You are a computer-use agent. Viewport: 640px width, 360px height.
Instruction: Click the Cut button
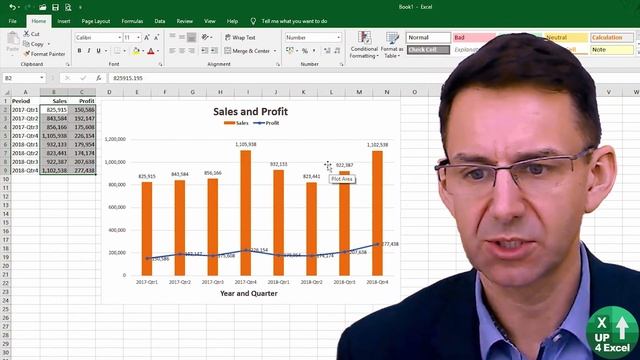pyautogui.click(x=31, y=34)
